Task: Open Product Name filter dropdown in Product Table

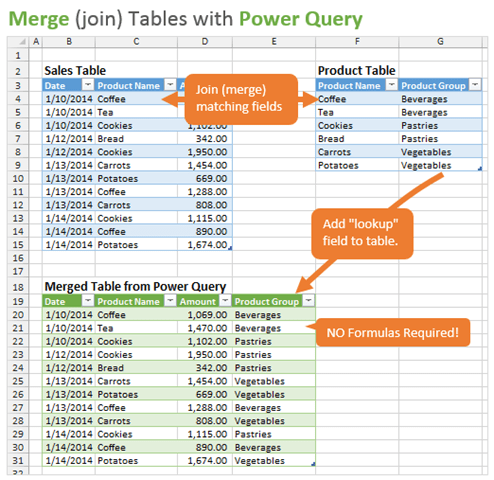Action: pos(392,85)
